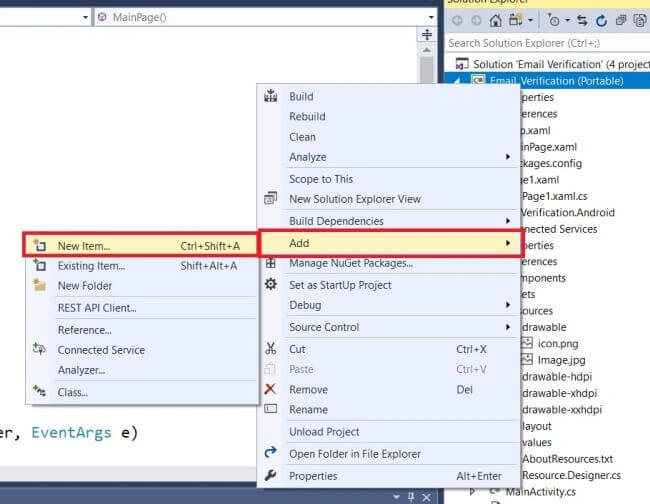The height and width of the screenshot is (504, 650).
Task: Open the MainPage() member dropdown
Action: tap(431, 17)
